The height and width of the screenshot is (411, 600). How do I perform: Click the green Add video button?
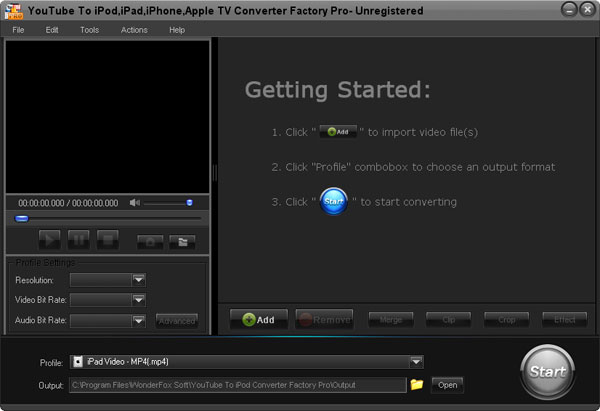(258, 320)
